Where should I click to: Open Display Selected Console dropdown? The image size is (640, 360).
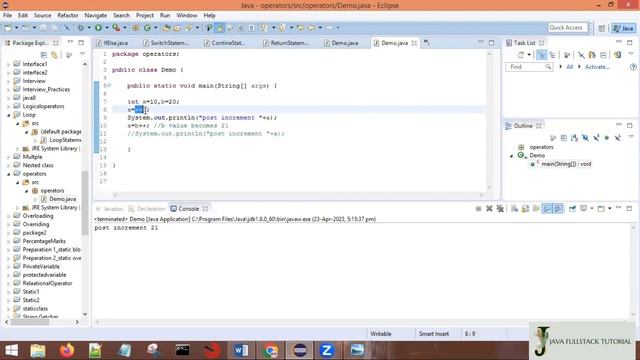591,209
